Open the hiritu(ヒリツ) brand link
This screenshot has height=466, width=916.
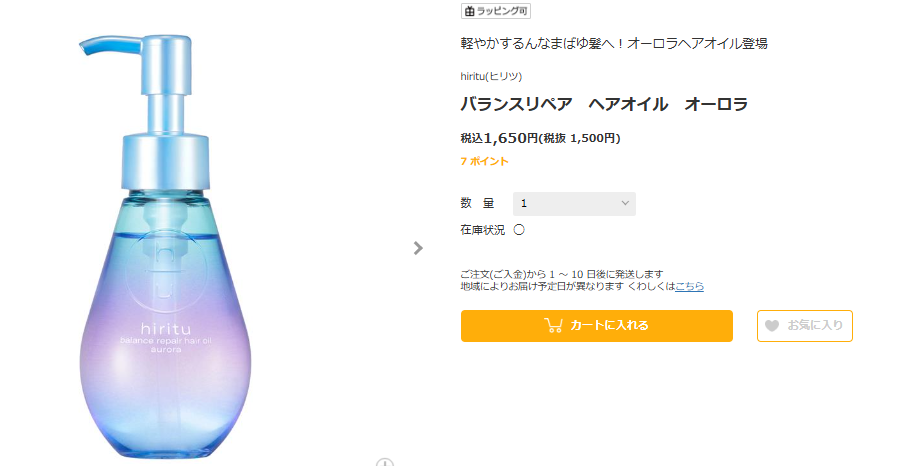pyautogui.click(x=491, y=76)
